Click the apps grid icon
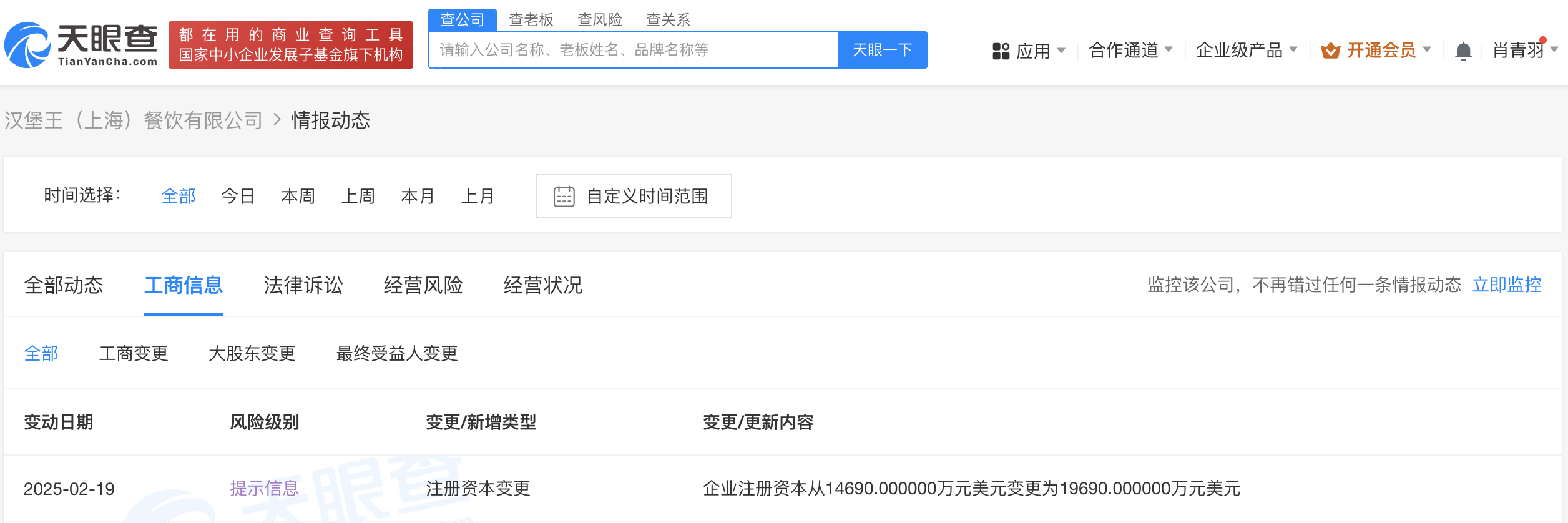Viewport: 1568px width, 523px height. coord(1001,51)
